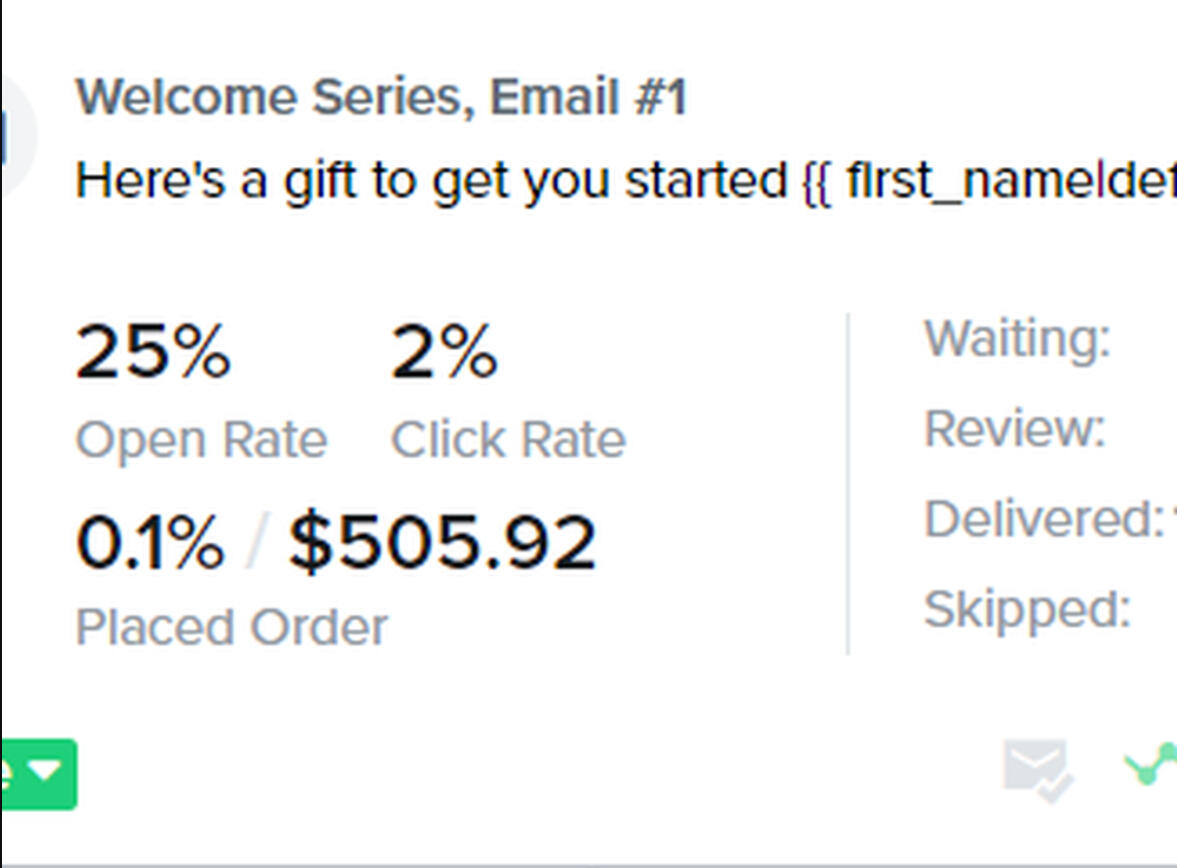
Task: Click the 2% click rate value
Action: pos(444,352)
